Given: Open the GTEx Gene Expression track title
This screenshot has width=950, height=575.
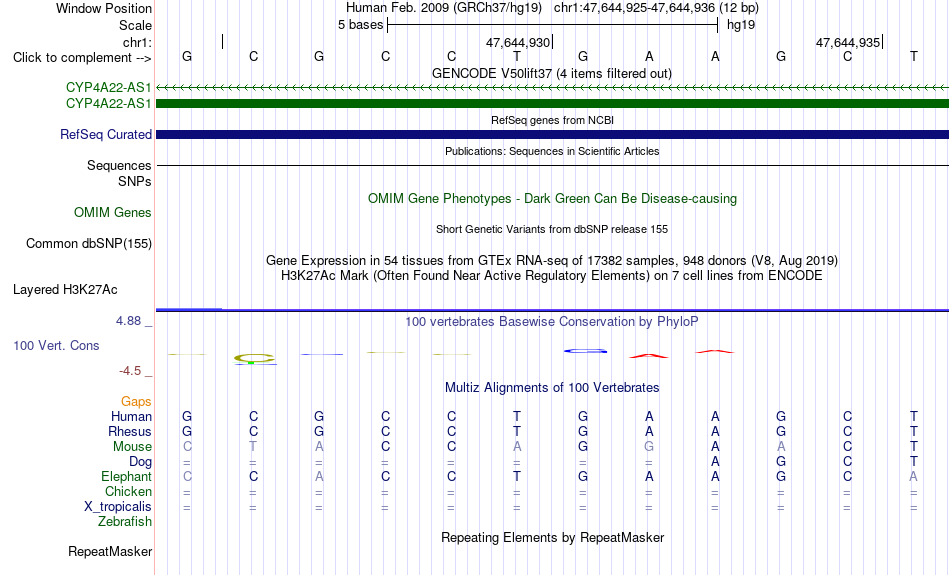Looking at the screenshot, I should pyautogui.click(x=552, y=261).
